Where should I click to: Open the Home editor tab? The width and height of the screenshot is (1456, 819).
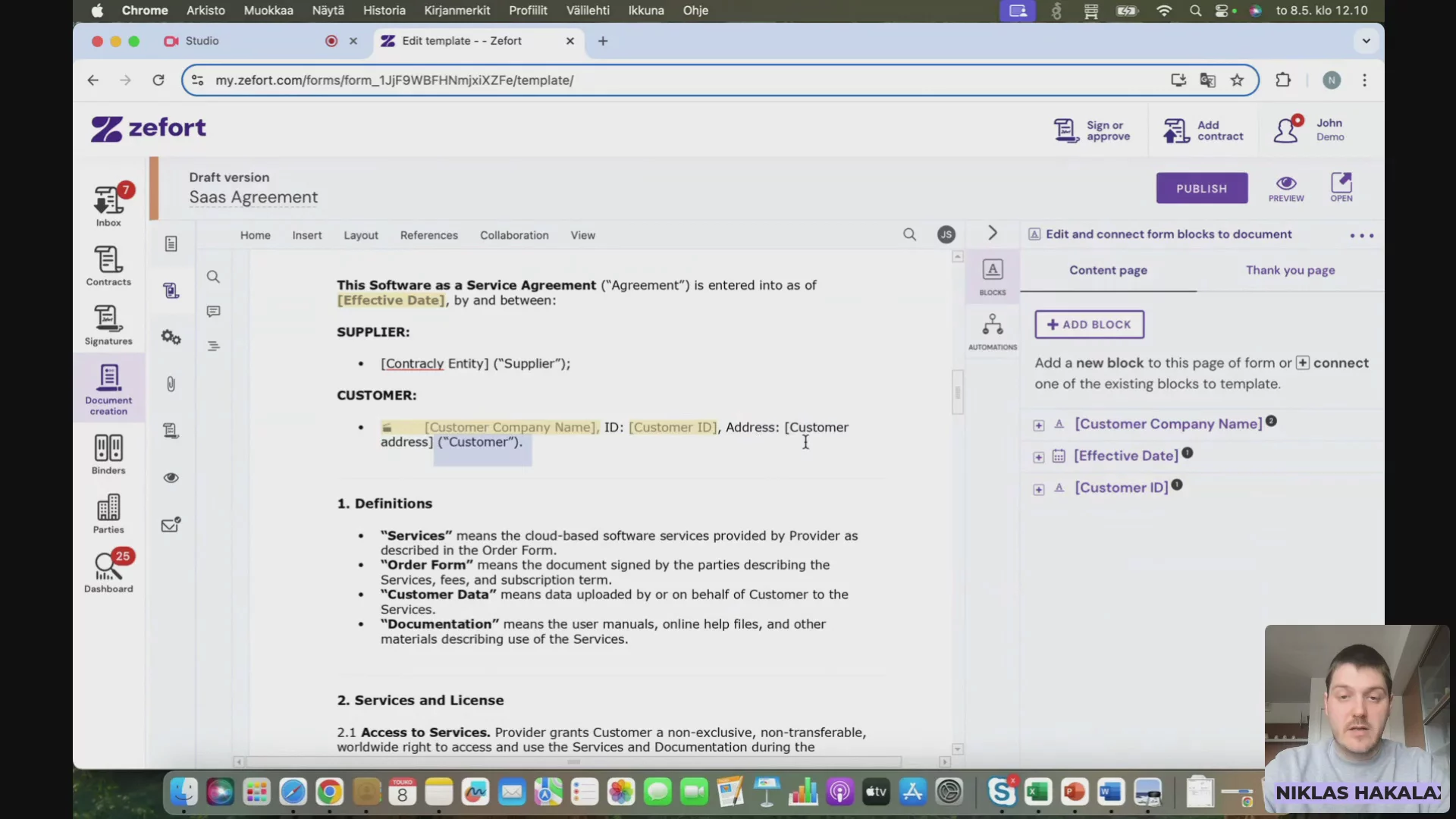[x=256, y=236]
